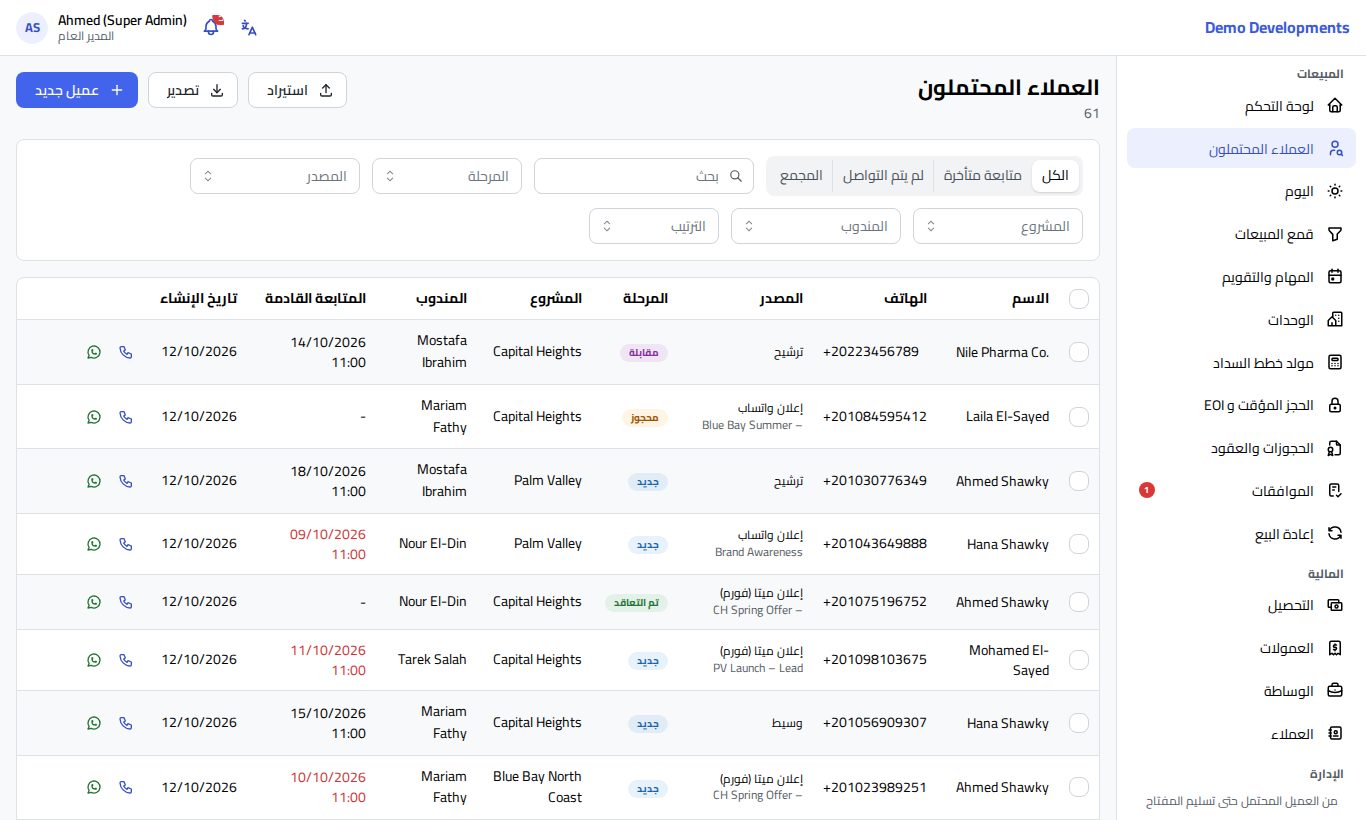
Task: Click the عميل جديد button
Action: 77,90
